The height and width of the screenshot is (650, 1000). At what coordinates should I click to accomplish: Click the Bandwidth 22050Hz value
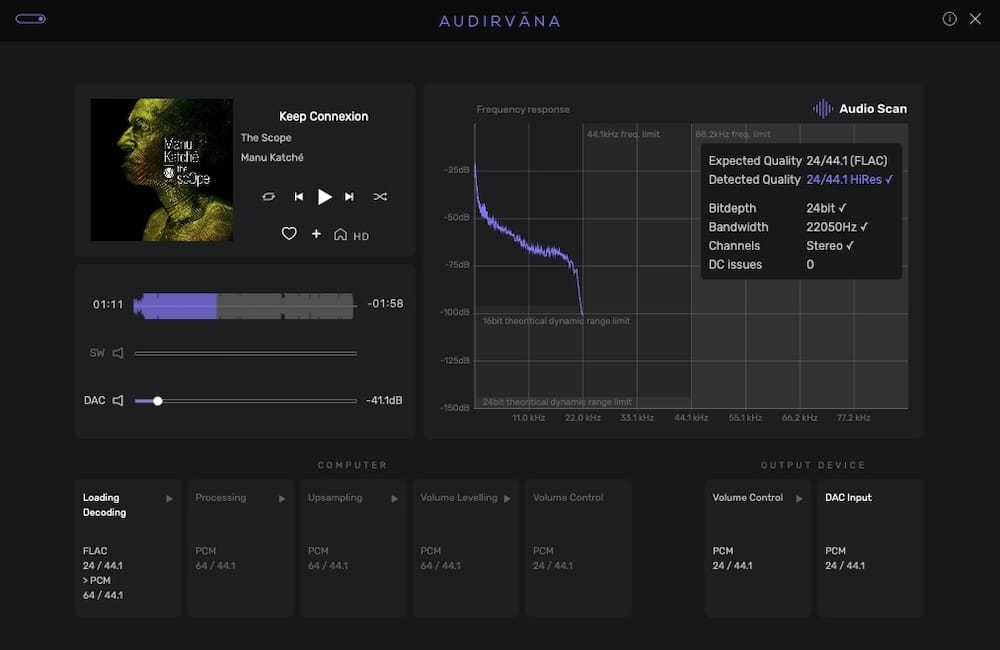[x=837, y=226]
